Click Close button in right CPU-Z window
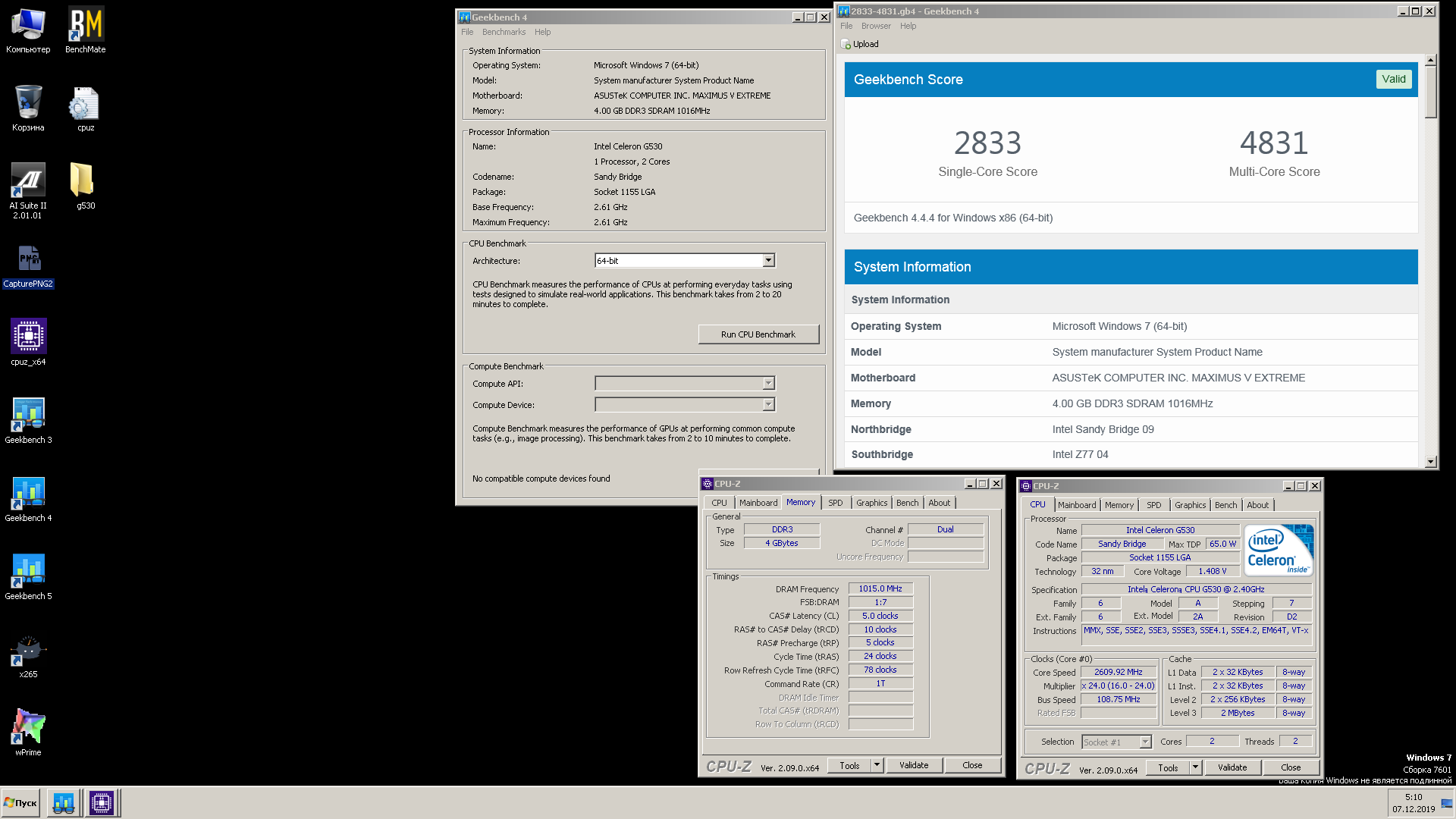 click(x=1291, y=767)
